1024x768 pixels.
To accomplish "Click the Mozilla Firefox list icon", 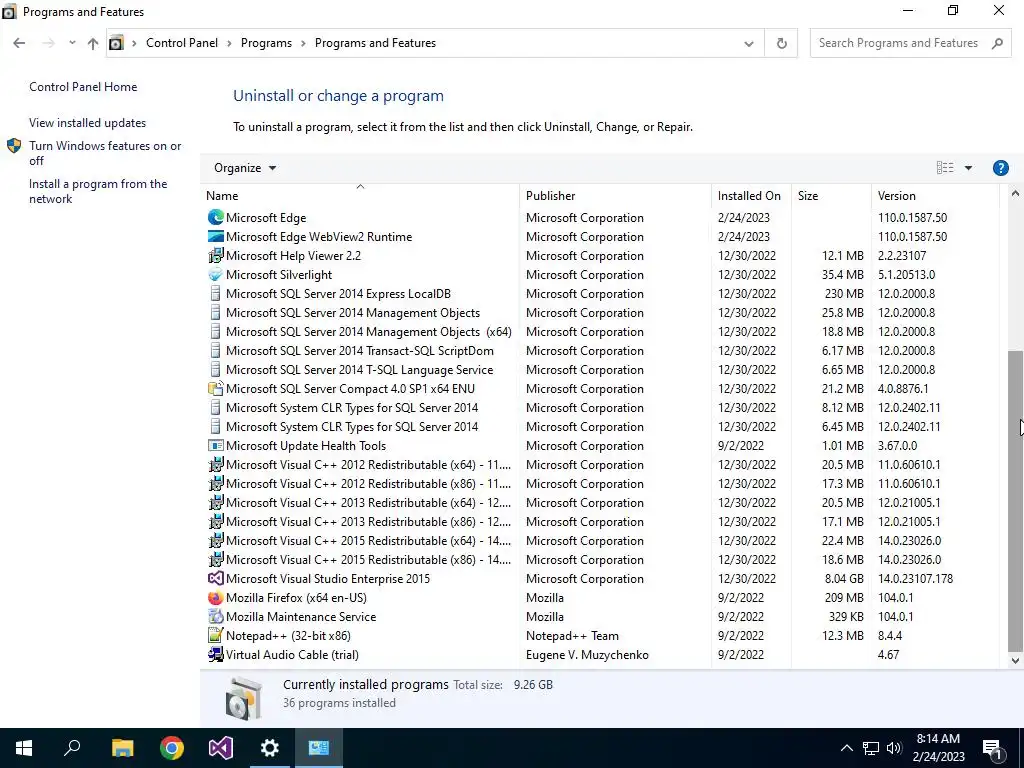I will [216, 597].
